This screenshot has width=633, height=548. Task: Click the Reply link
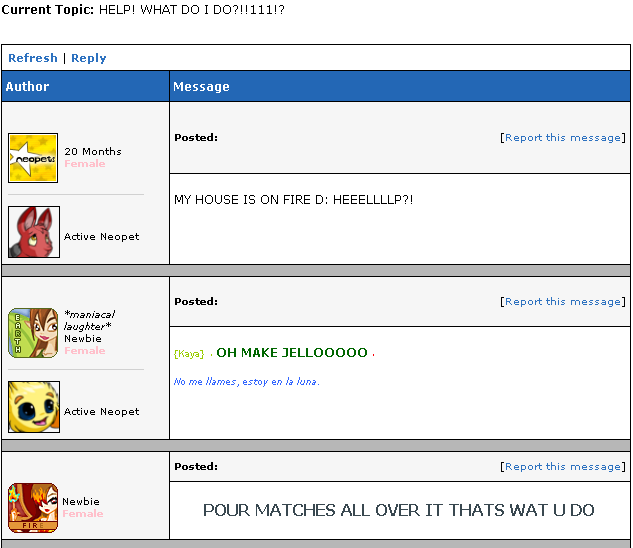(89, 58)
